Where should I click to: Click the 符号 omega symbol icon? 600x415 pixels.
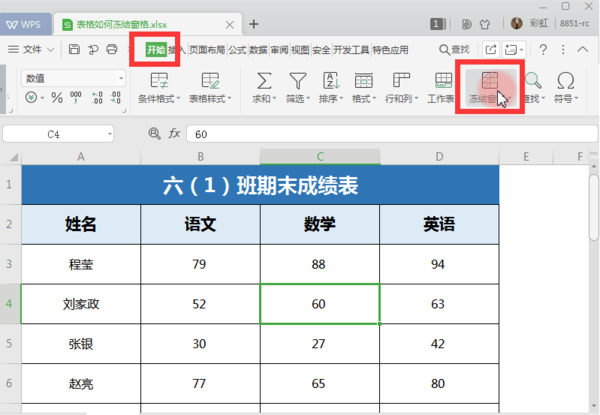point(565,82)
